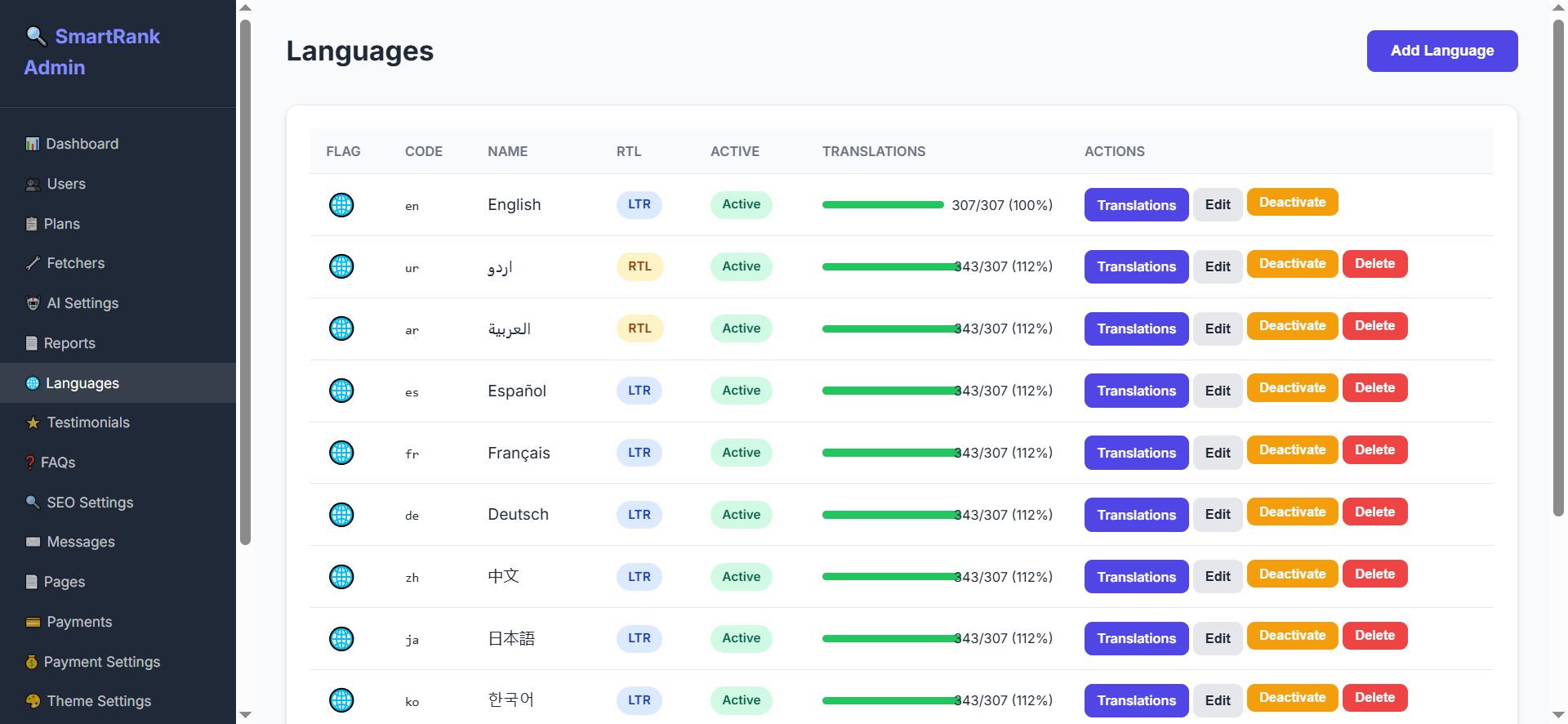Click the English translations progress bar
Image resolution: width=1568 pixels, height=724 pixels.
click(882, 205)
